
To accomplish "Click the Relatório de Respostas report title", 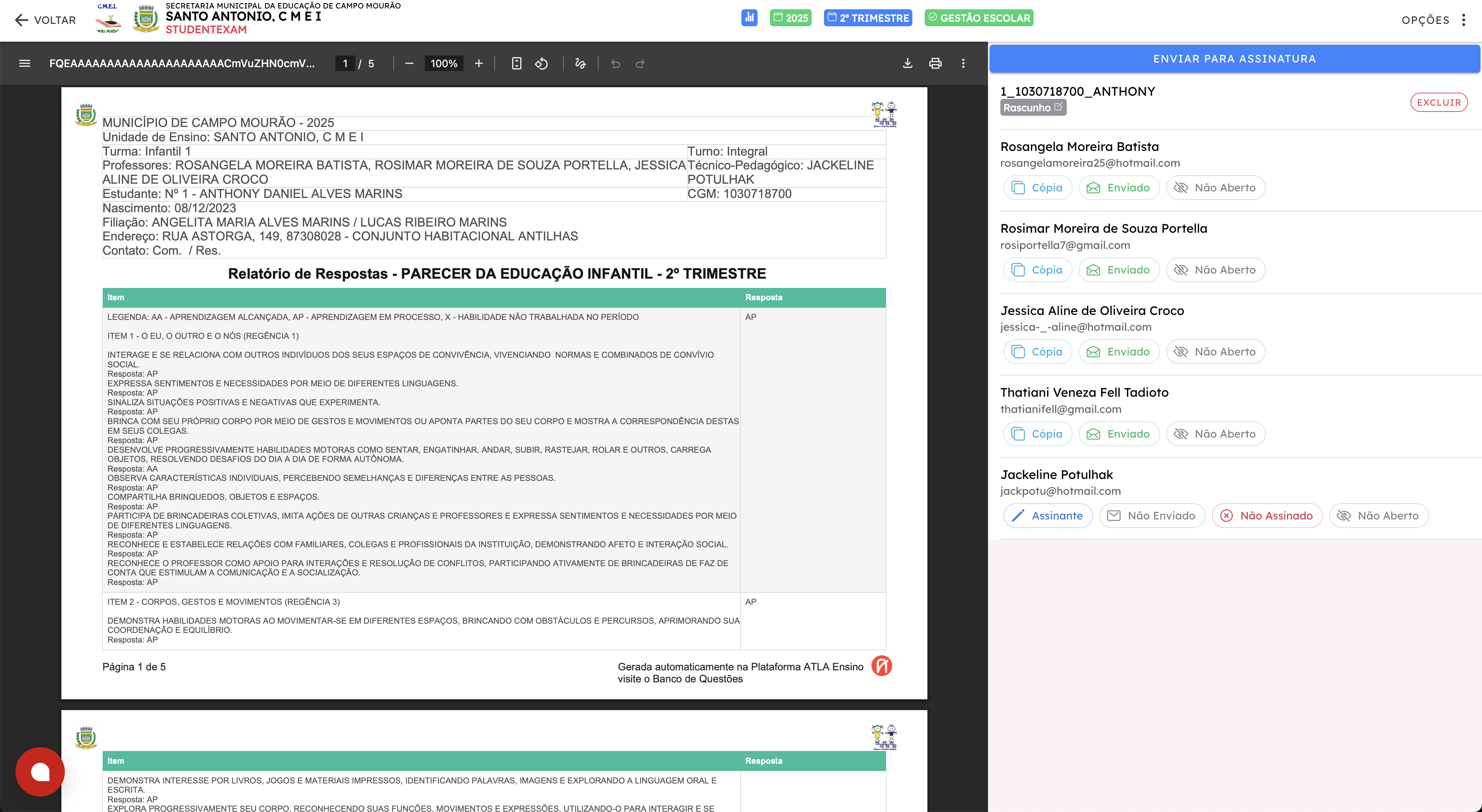I will pyautogui.click(x=497, y=273).
